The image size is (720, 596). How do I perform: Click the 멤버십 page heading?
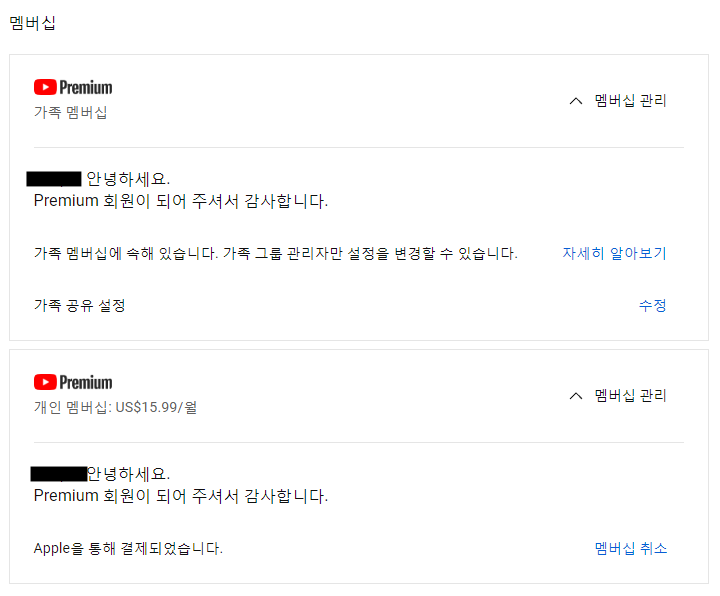tap(32, 23)
